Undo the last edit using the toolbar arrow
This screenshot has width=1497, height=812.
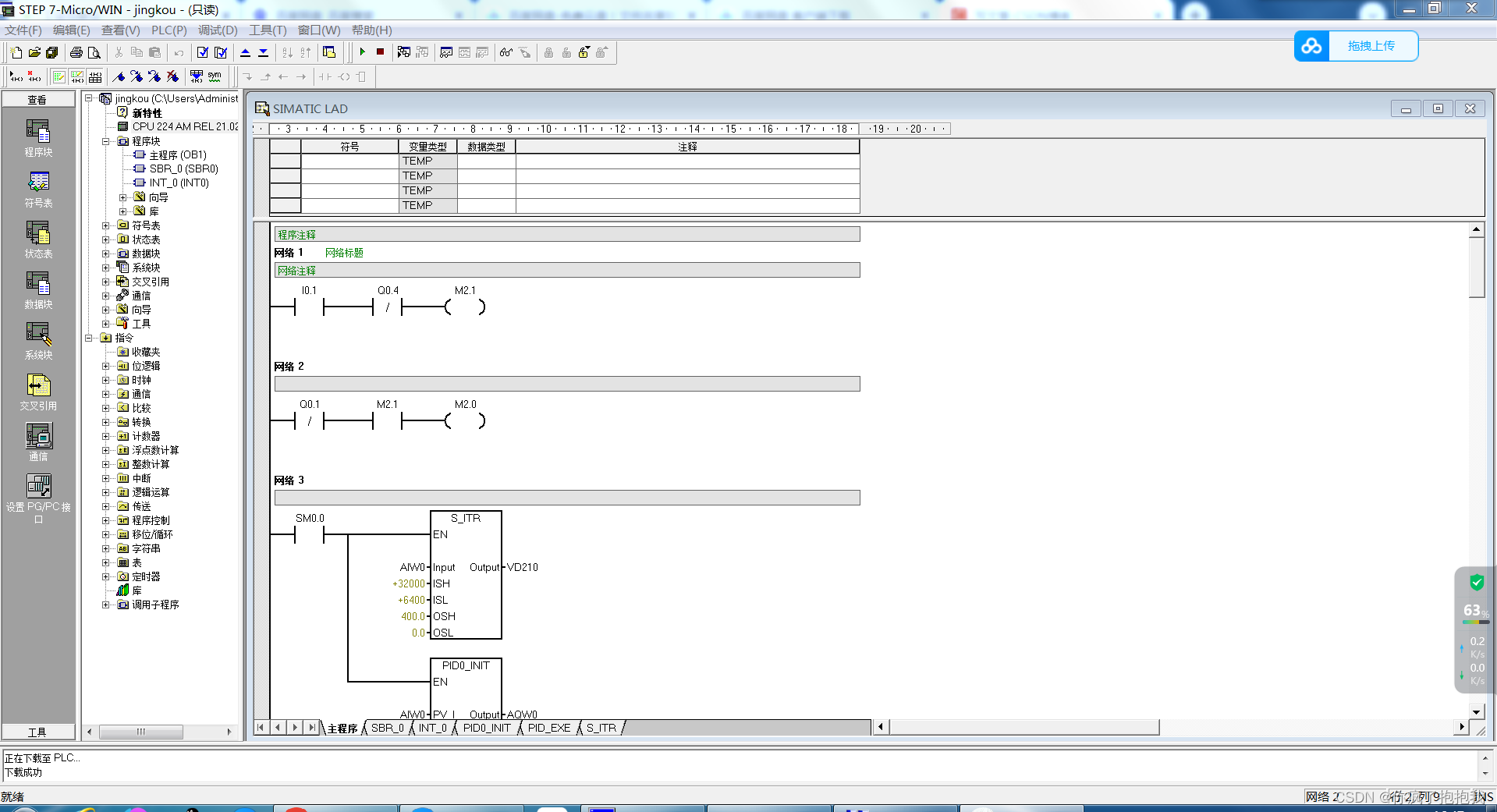179,52
